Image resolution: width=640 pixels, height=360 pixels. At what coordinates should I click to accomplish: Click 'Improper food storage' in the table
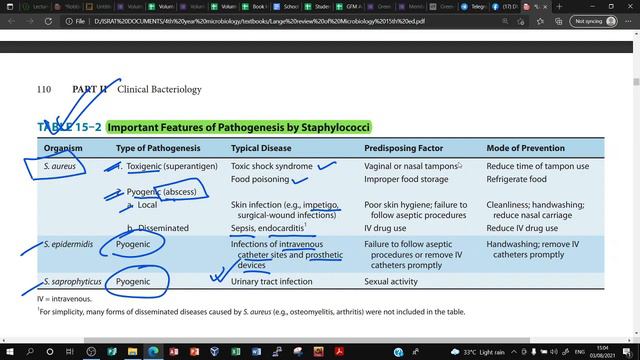(406, 179)
